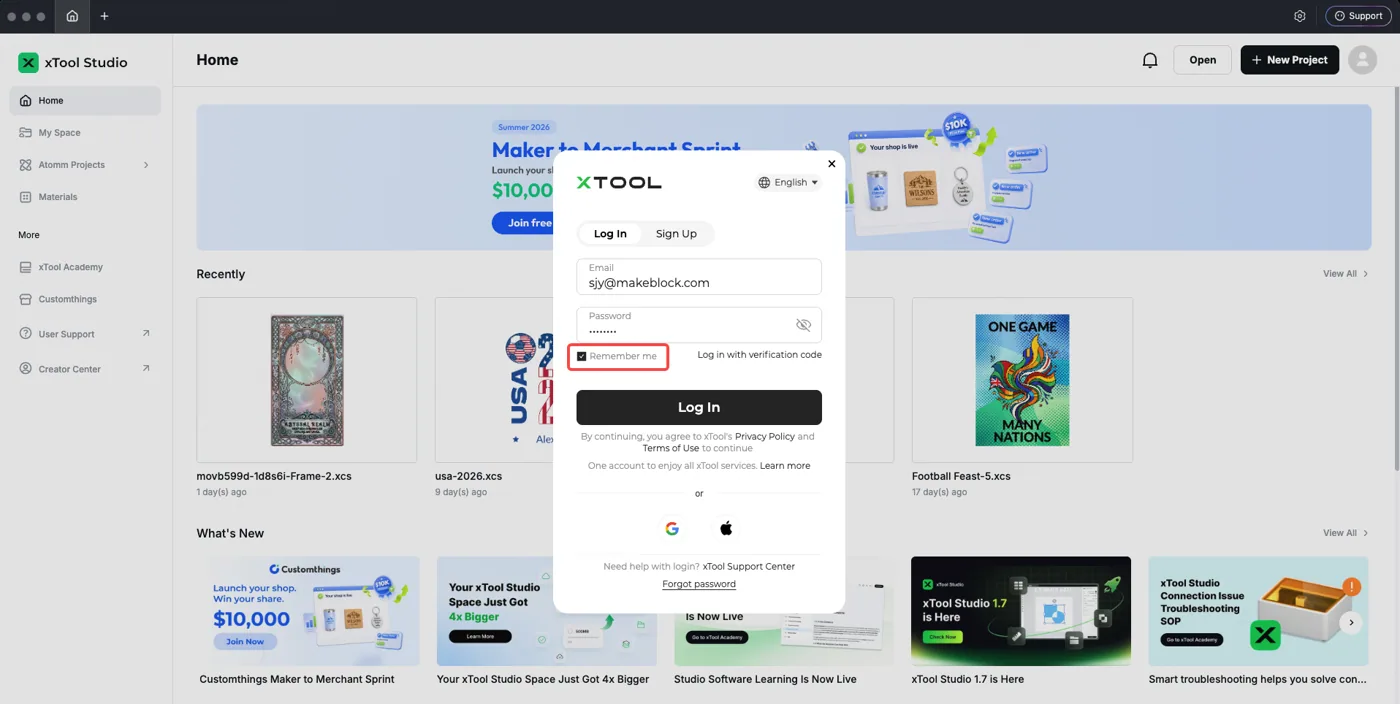The height and width of the screenshot is (704, 1400).
Task: Toggle password visibility eye icon
Action: coord(803,325)
